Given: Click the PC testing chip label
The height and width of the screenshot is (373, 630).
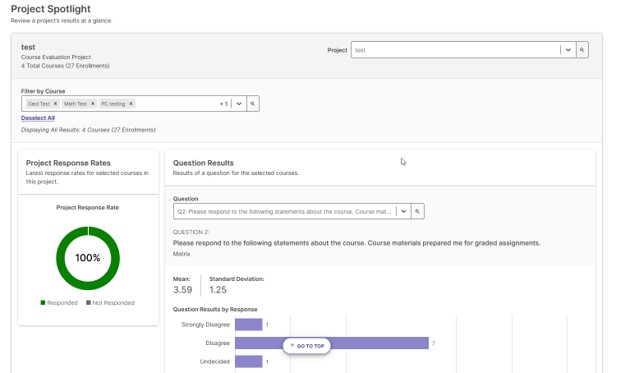Looking at the screenshot, I should tap(113, 104).
